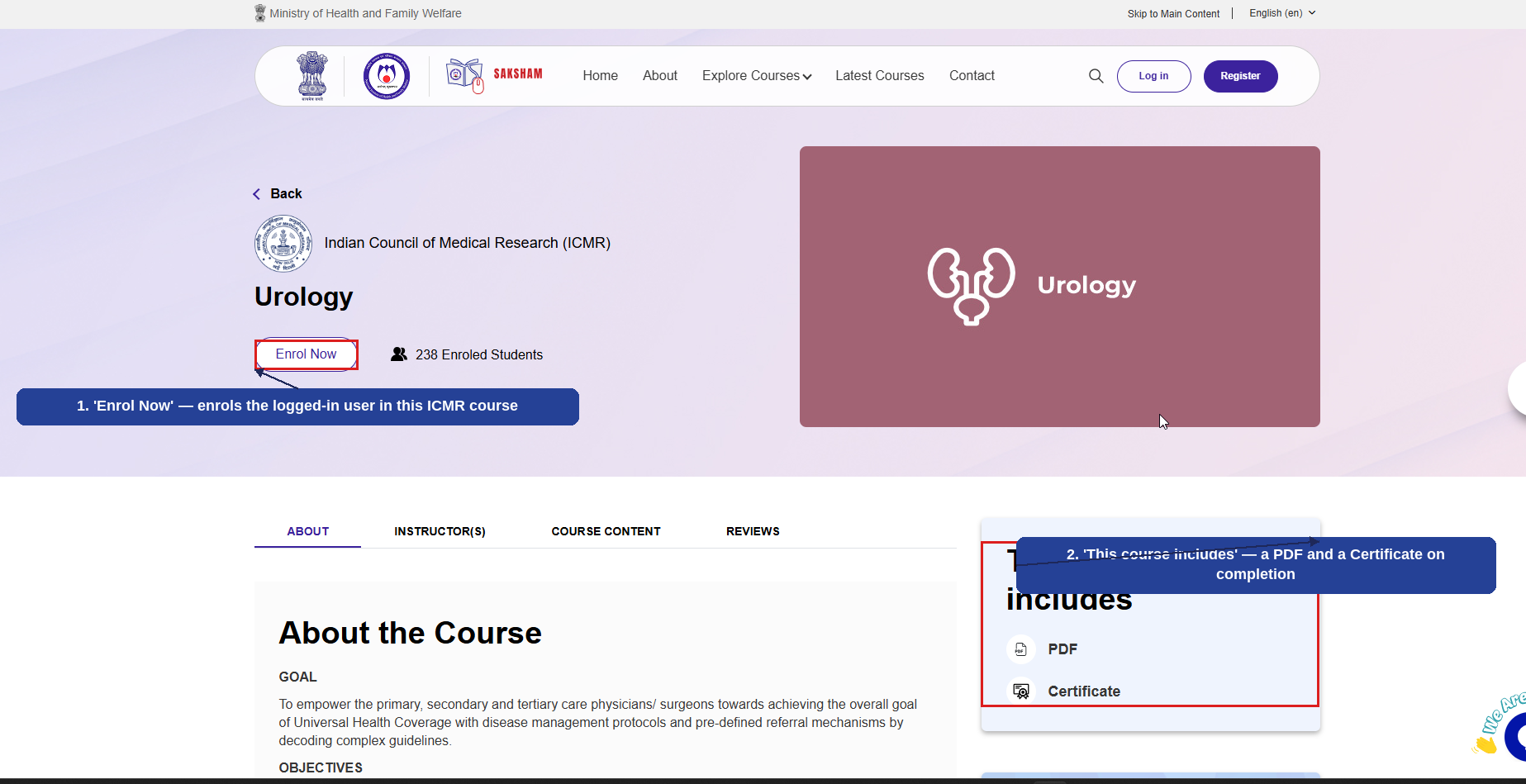This screenshot has width=1526, height=784.
Task: Click the SAKSHAM logo
Action: 494,75
